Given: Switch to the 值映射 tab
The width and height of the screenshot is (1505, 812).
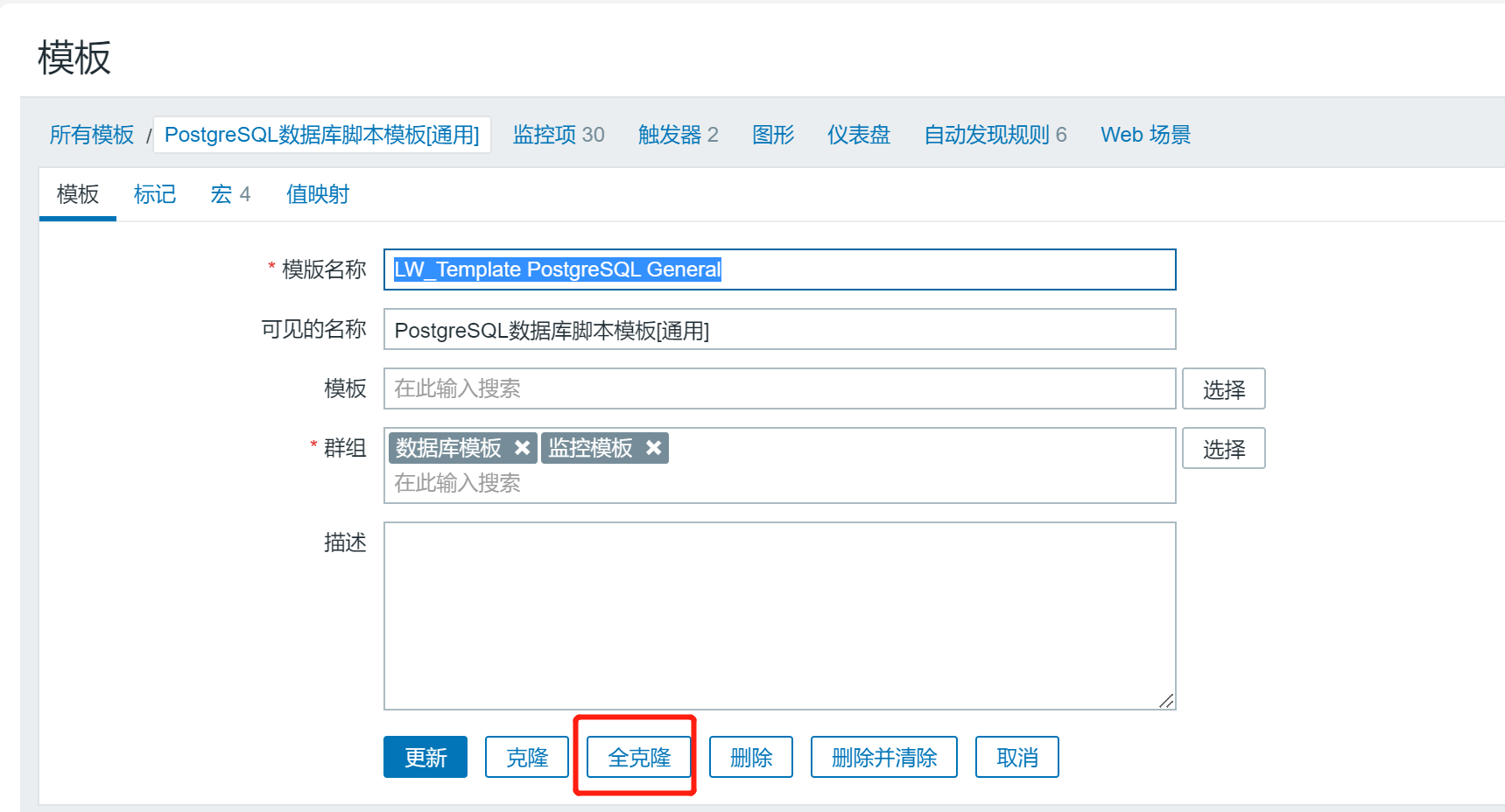Looking at the screenshot, I should coord(318,194).
